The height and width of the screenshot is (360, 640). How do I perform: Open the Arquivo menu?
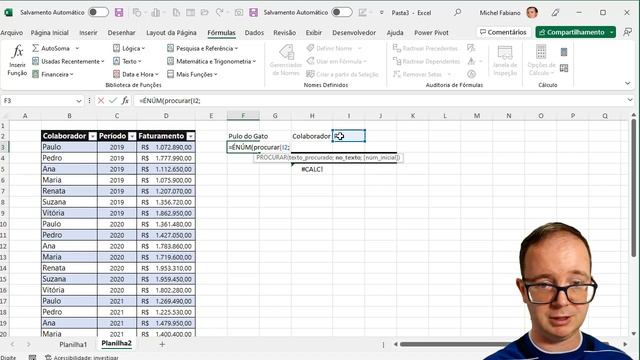pos(11,33)
